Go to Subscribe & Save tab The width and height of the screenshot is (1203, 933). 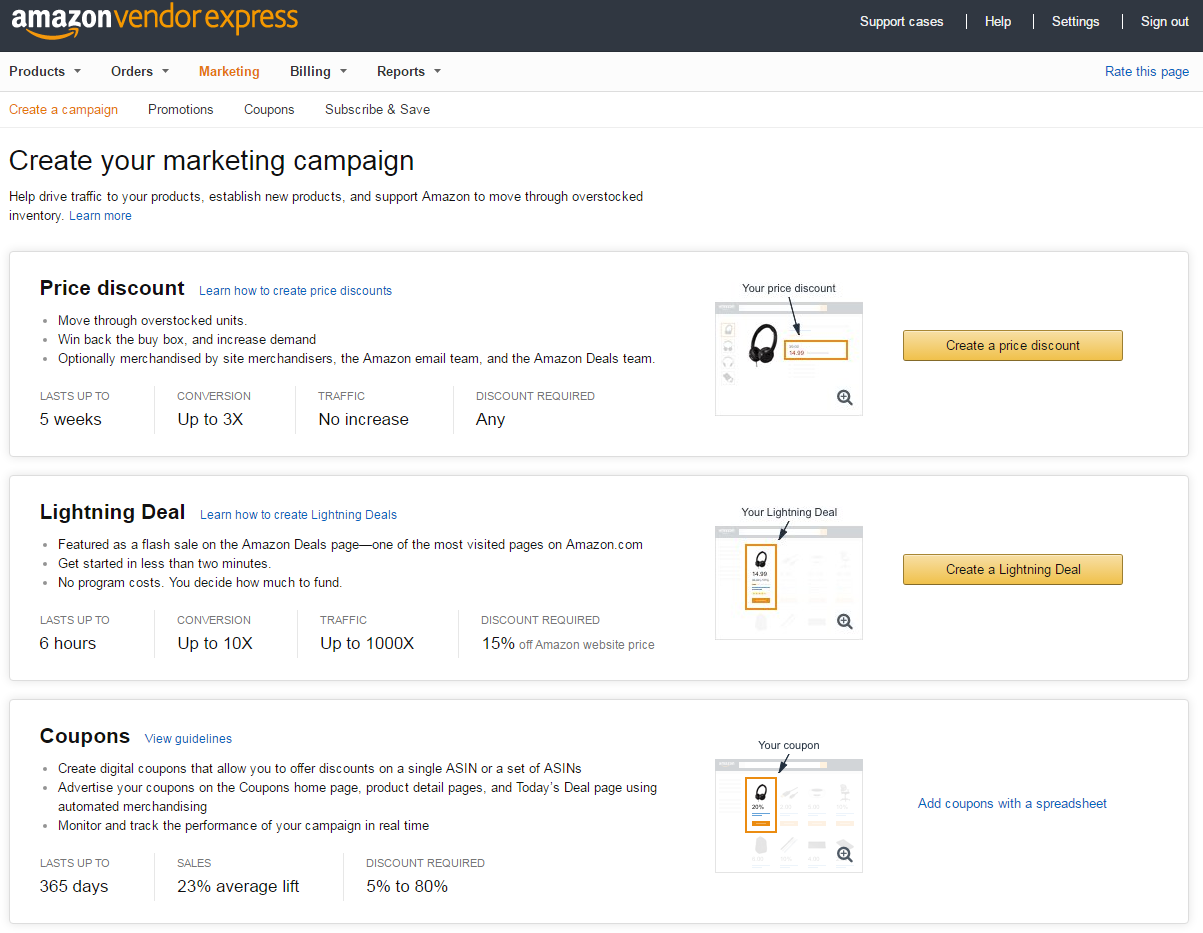(377, 109)
